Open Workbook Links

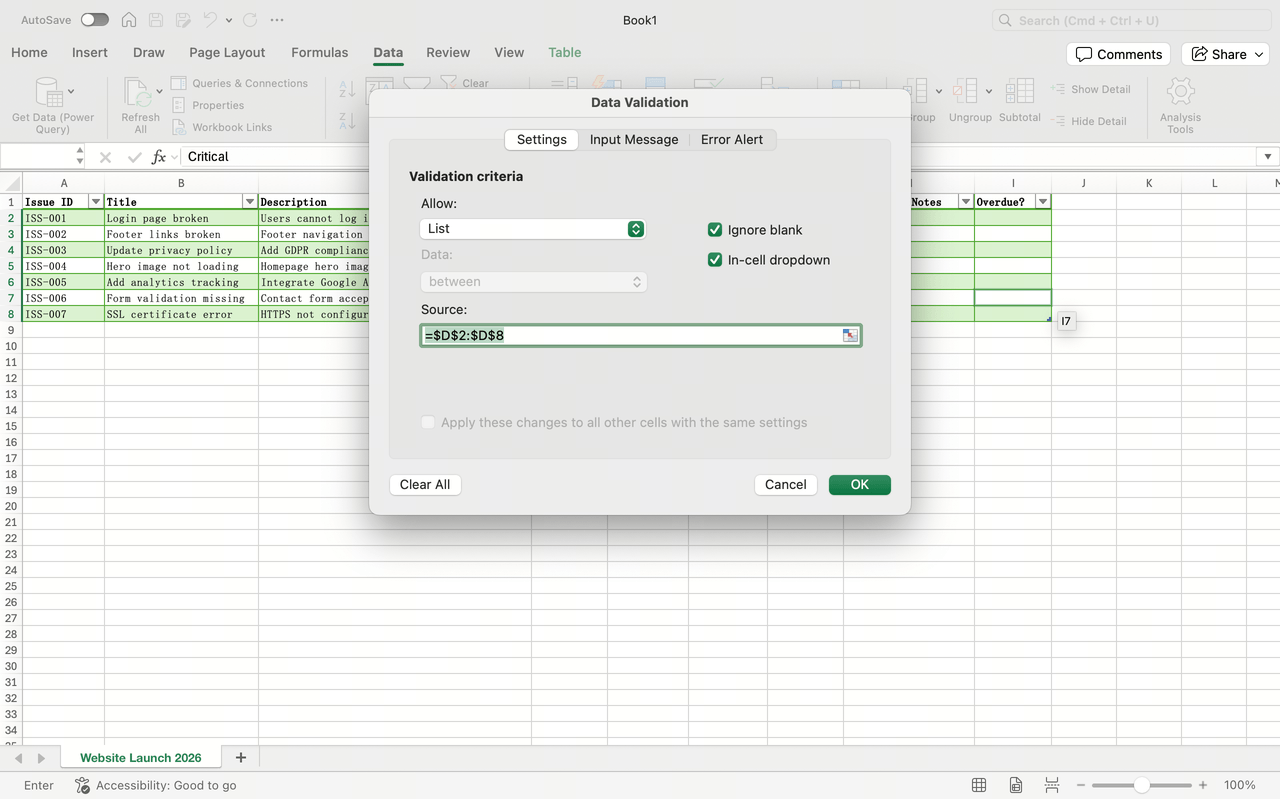coord(222,127)
